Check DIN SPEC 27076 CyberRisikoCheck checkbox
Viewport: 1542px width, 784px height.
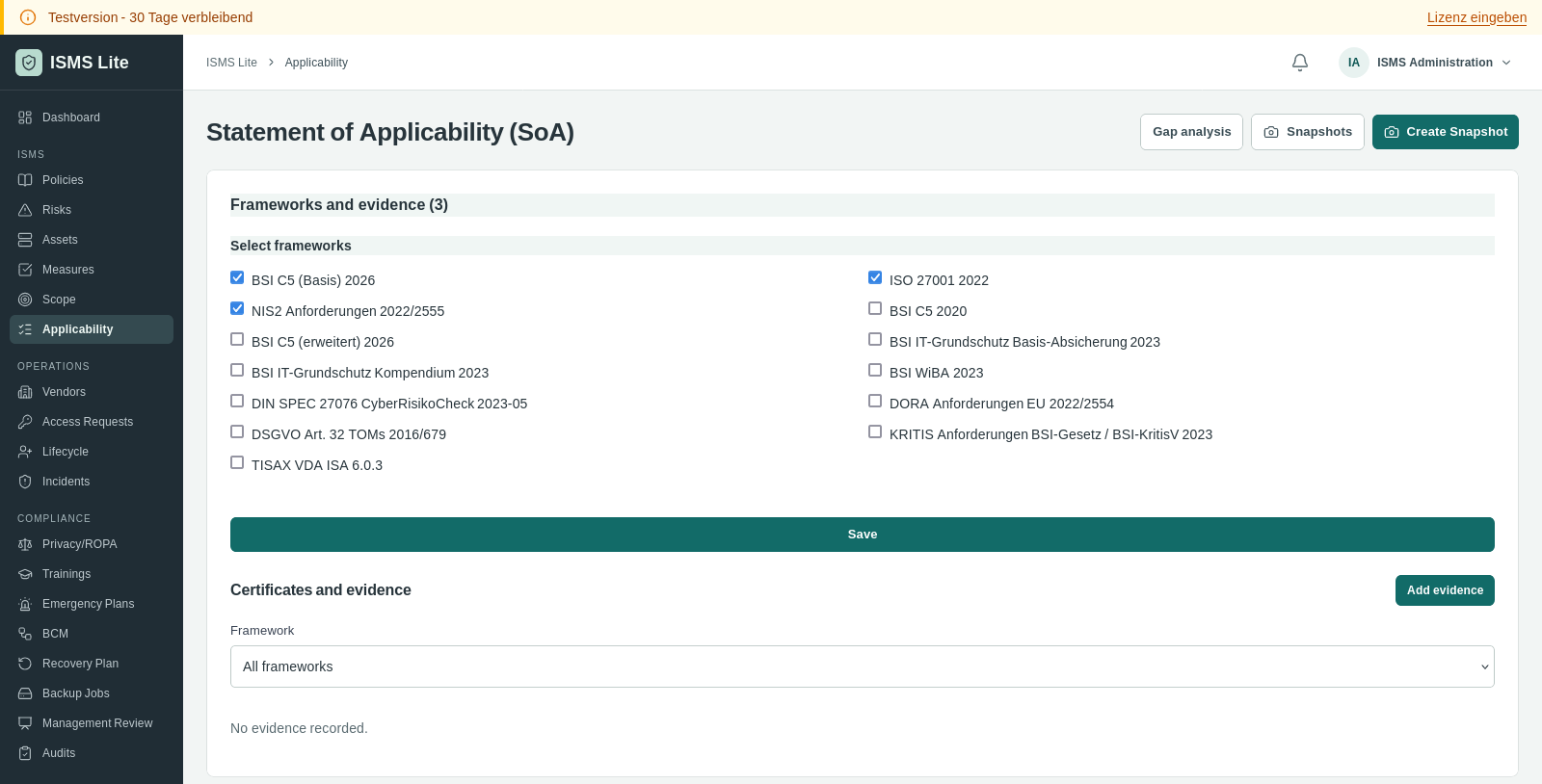tap(237, 401)
